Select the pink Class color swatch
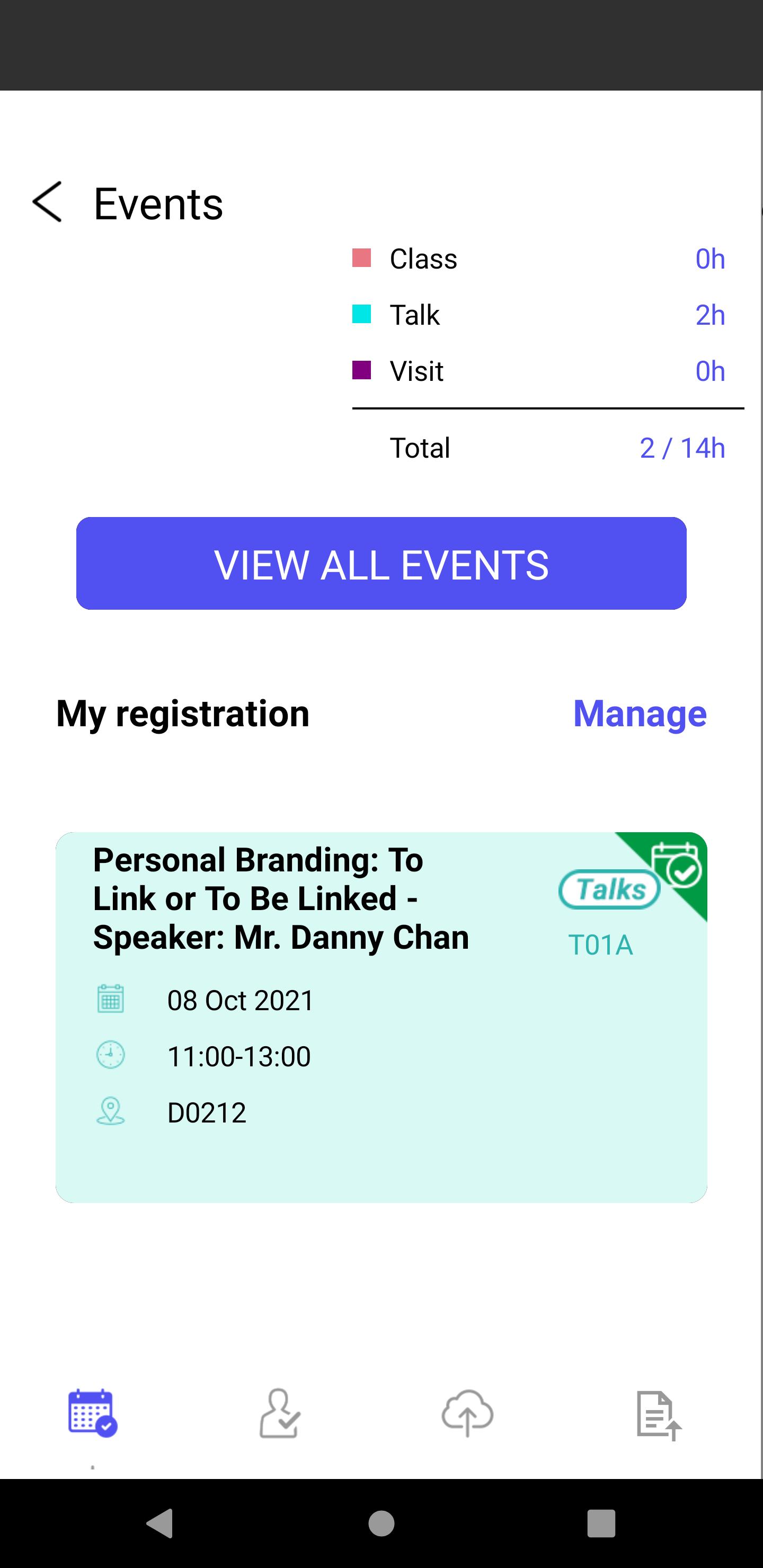 tap(362, 258)
